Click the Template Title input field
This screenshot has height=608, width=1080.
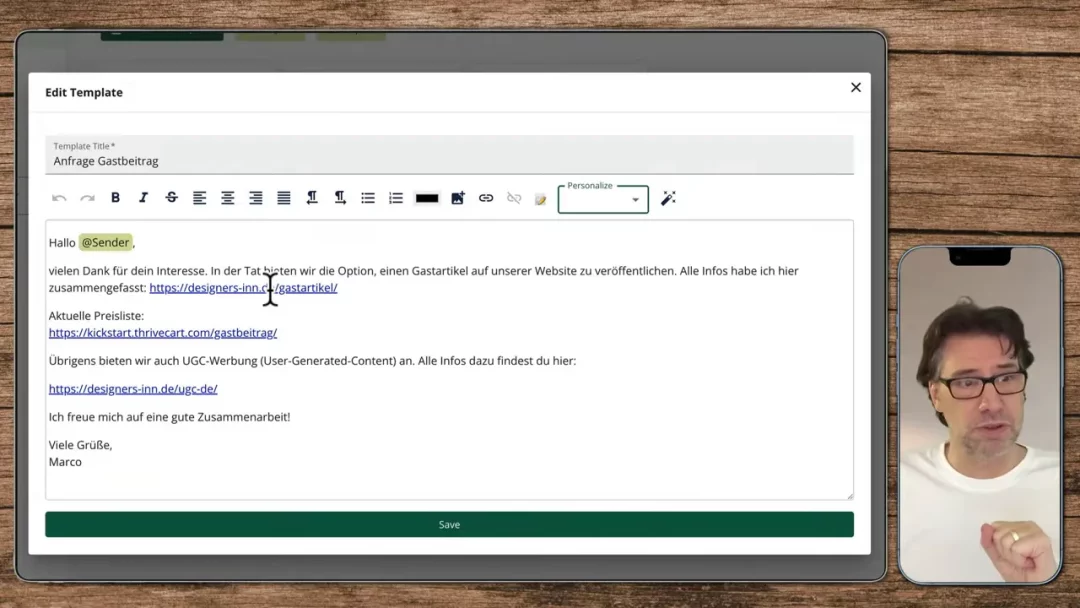[449, 161]
